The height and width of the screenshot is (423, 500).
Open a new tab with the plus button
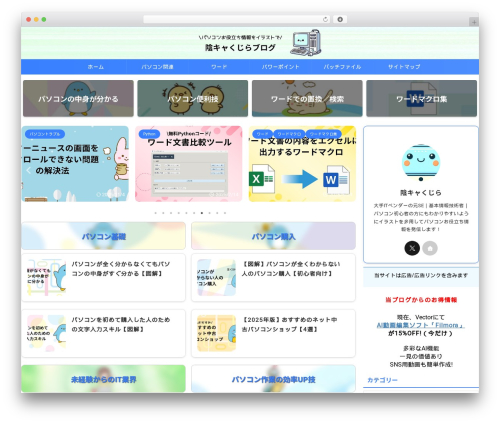[474, 22]
